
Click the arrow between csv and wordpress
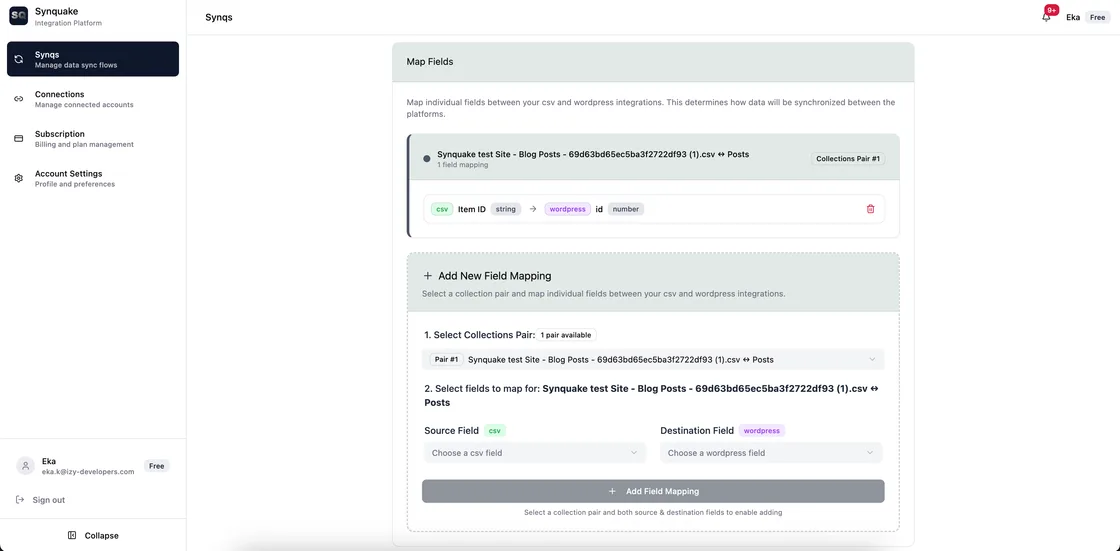tap(532, 209)
